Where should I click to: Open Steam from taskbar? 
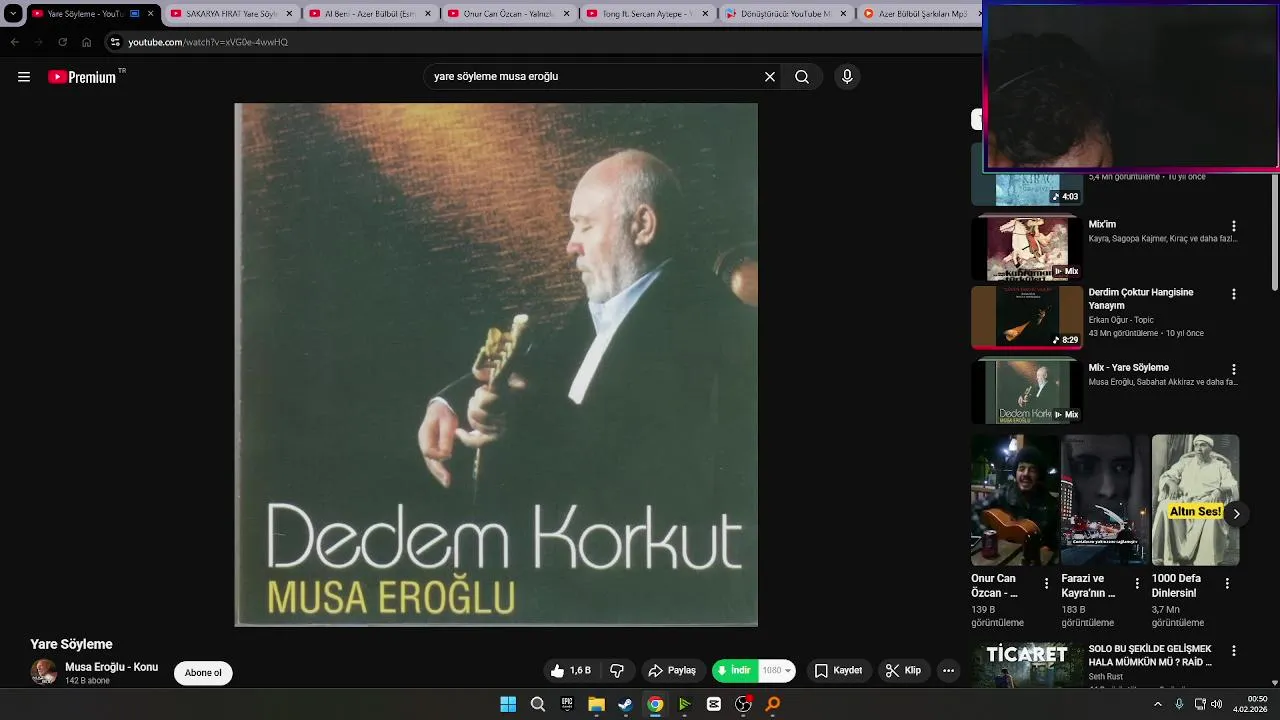[625, 704]
